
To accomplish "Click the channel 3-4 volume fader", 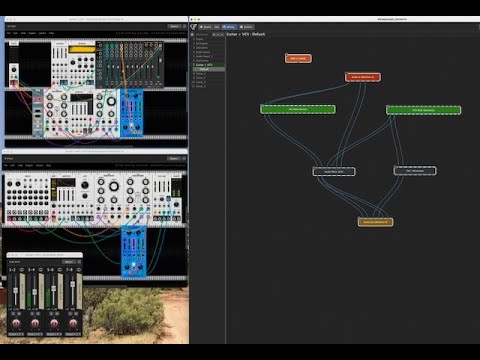I will click(34, 292).
